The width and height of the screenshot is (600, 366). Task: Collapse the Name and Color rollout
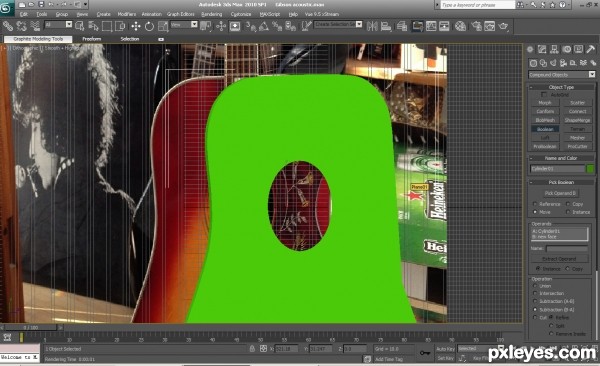[561, 158]
